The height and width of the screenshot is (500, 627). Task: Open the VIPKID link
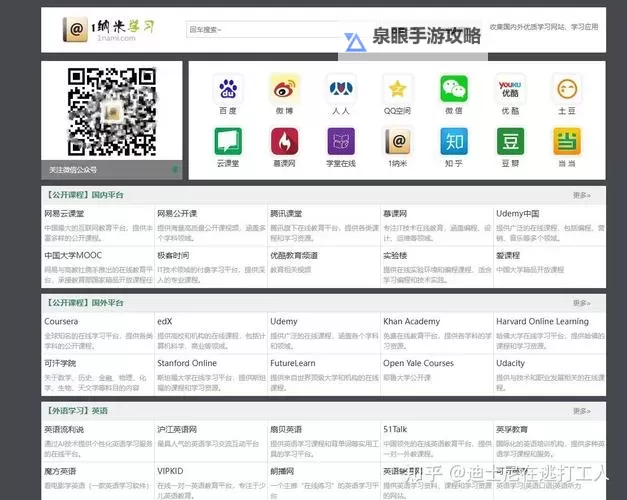coord(170,471)
